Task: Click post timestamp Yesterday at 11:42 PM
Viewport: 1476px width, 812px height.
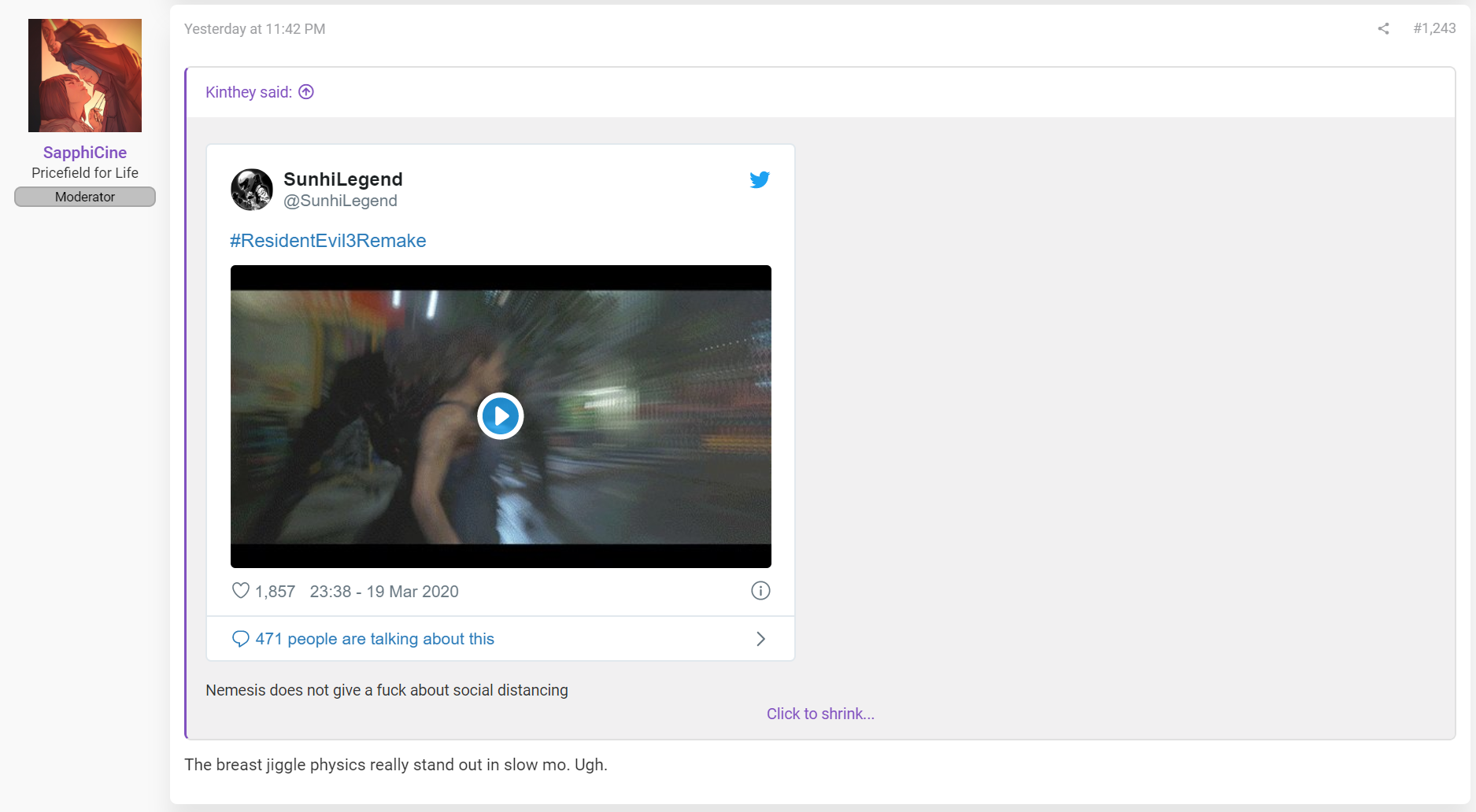Action: point(255,29)
